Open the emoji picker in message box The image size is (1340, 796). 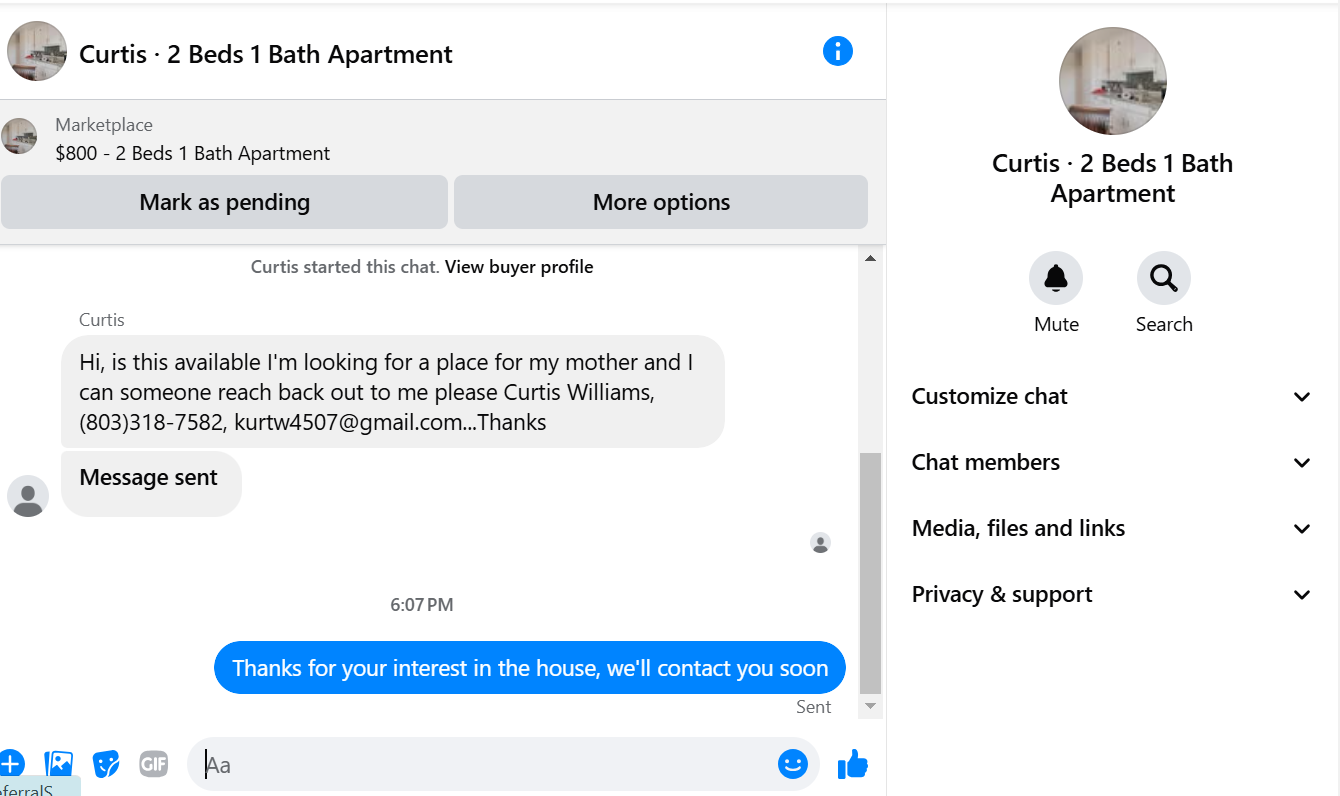[x=793, y=765]
